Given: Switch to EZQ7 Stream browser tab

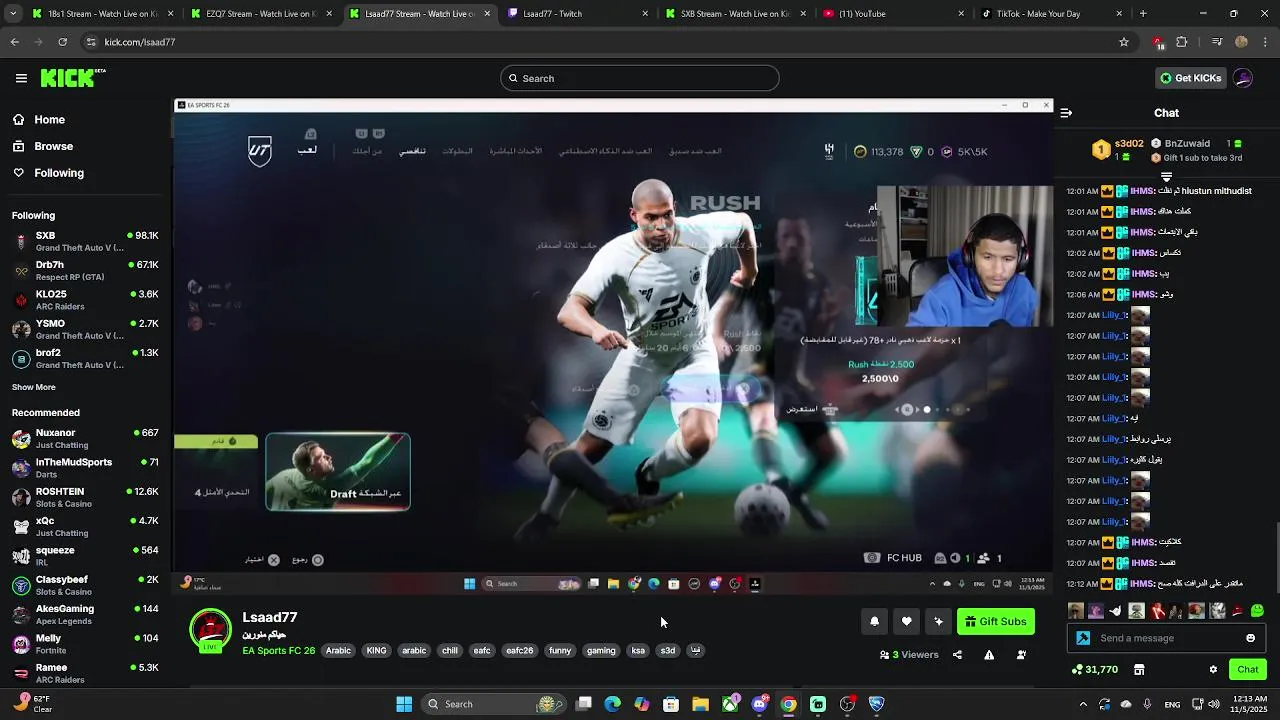Looking at the screenshot, I should click(x=260, y=14).
